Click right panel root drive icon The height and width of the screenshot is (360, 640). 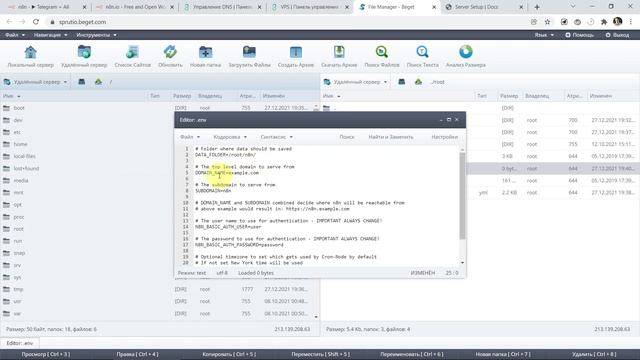(x=402, y=82)
